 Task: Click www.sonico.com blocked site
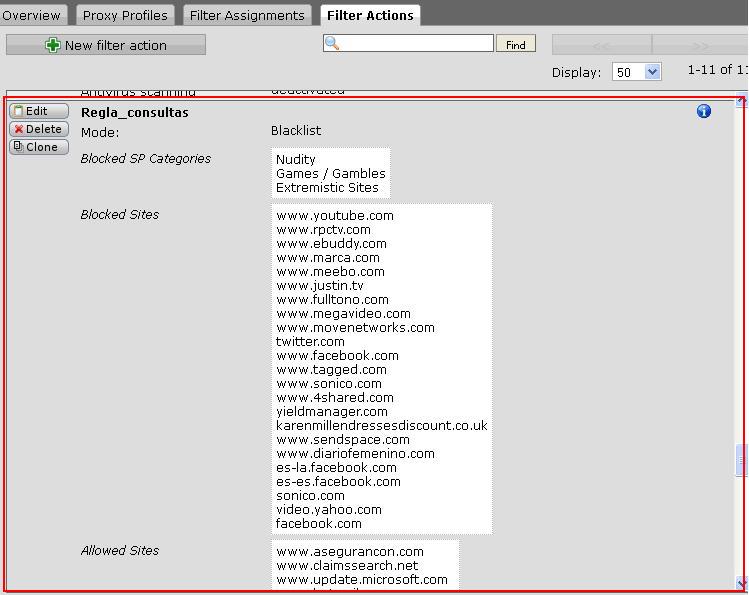pos(329,383)
